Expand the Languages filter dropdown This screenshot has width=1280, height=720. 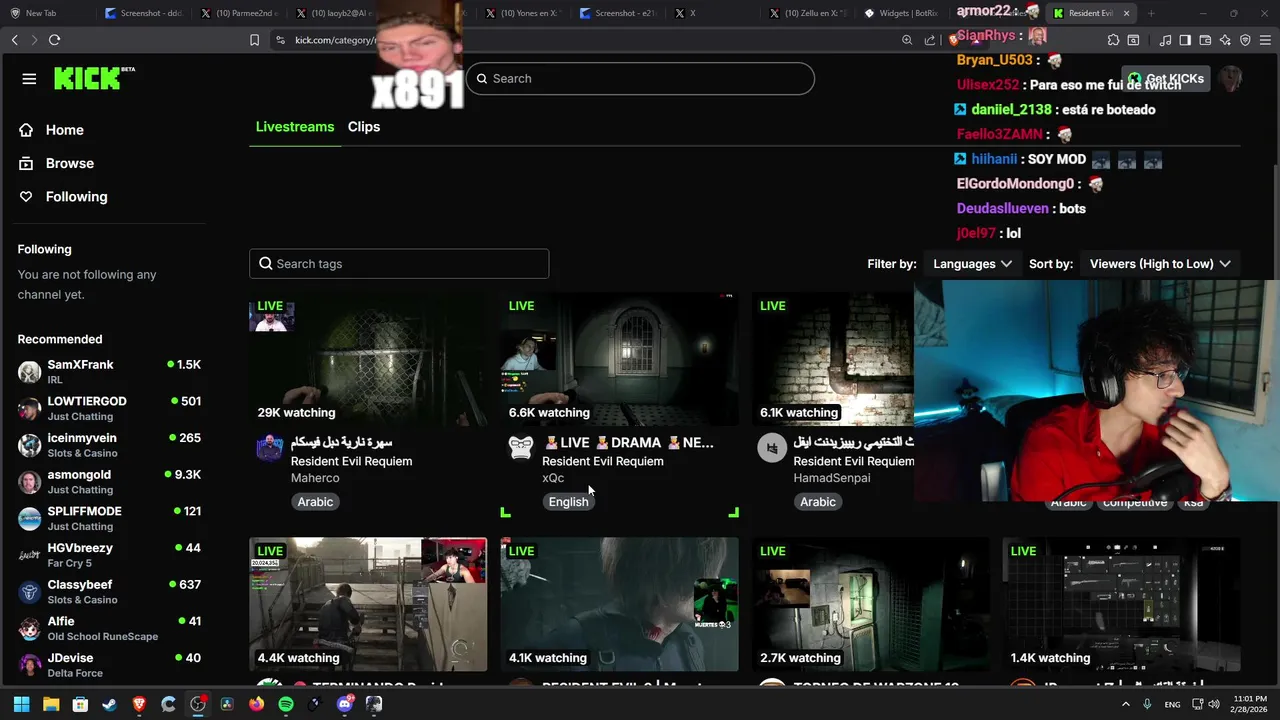pyautogui.click(x=972, y=264)
